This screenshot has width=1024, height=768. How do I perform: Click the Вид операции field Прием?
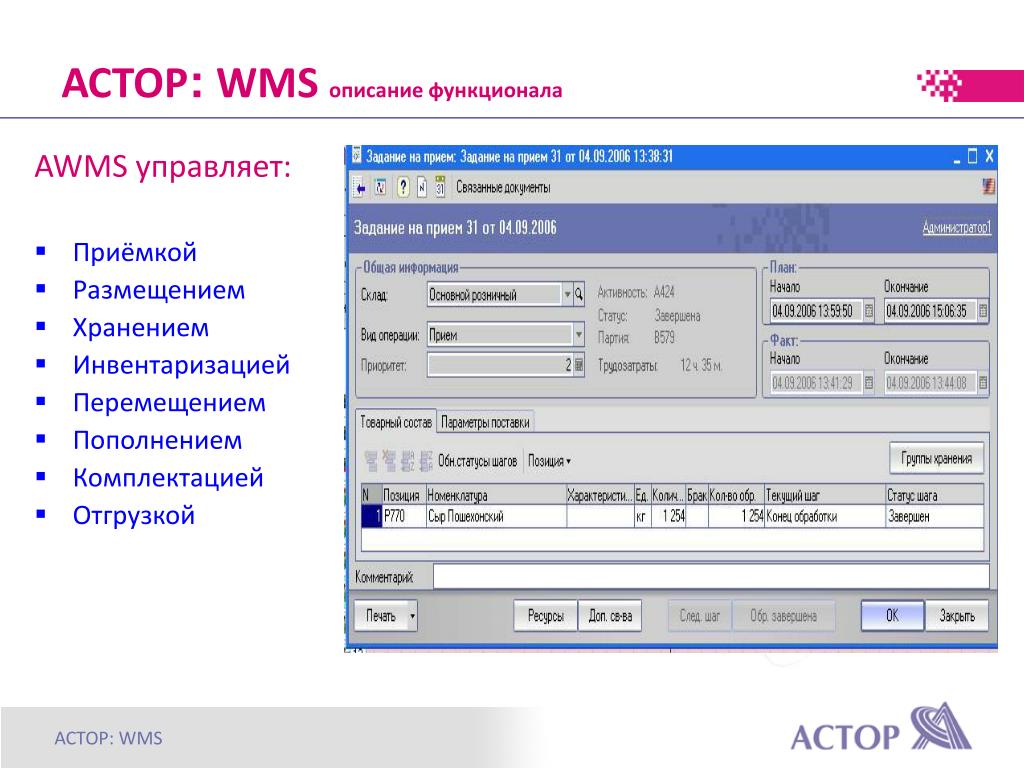[500, 334]
